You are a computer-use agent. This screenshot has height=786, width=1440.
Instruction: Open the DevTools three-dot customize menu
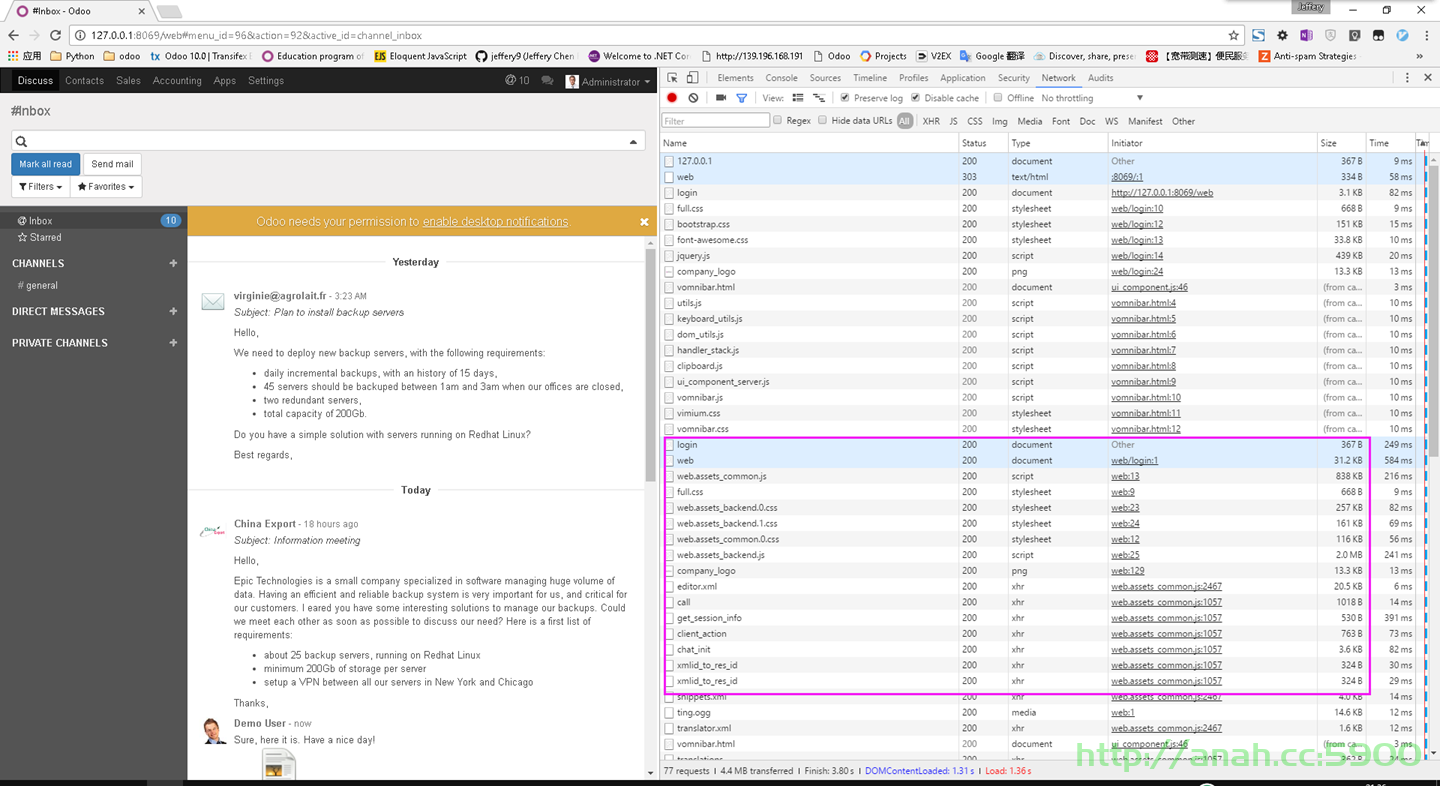pos(1408,78)
